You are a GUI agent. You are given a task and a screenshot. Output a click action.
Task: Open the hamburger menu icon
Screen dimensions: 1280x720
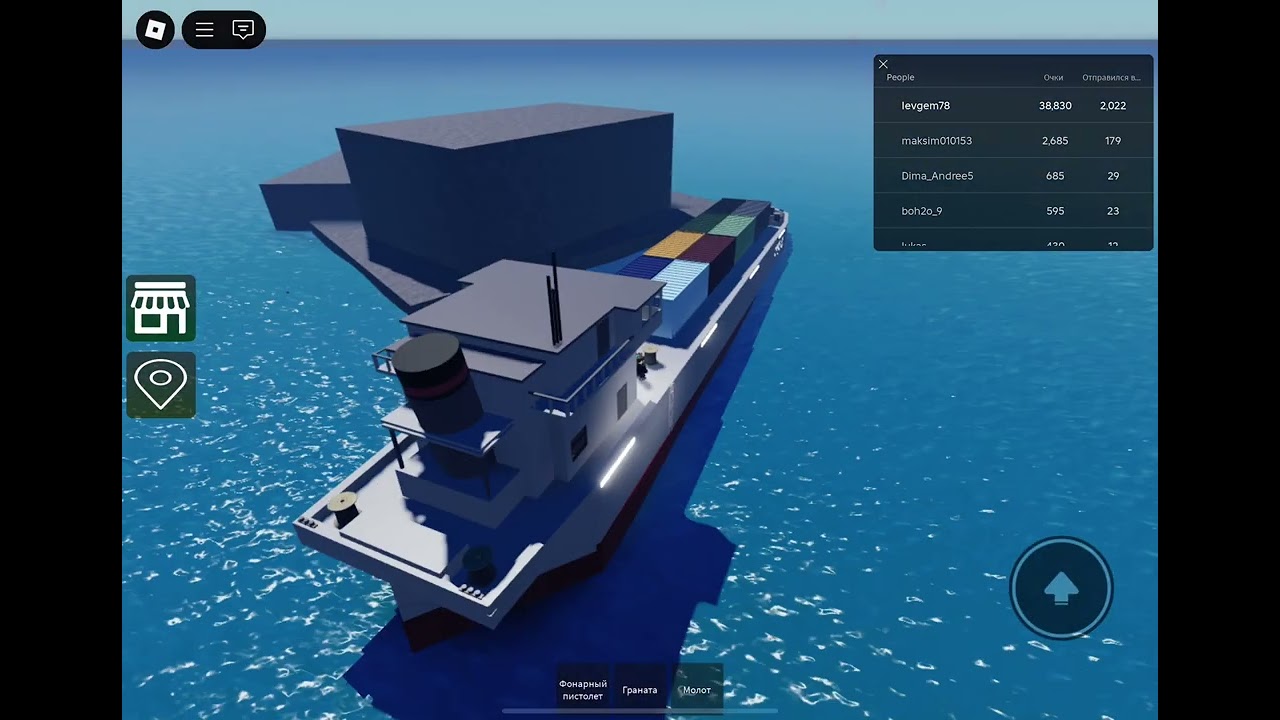[x=205, y=30]
